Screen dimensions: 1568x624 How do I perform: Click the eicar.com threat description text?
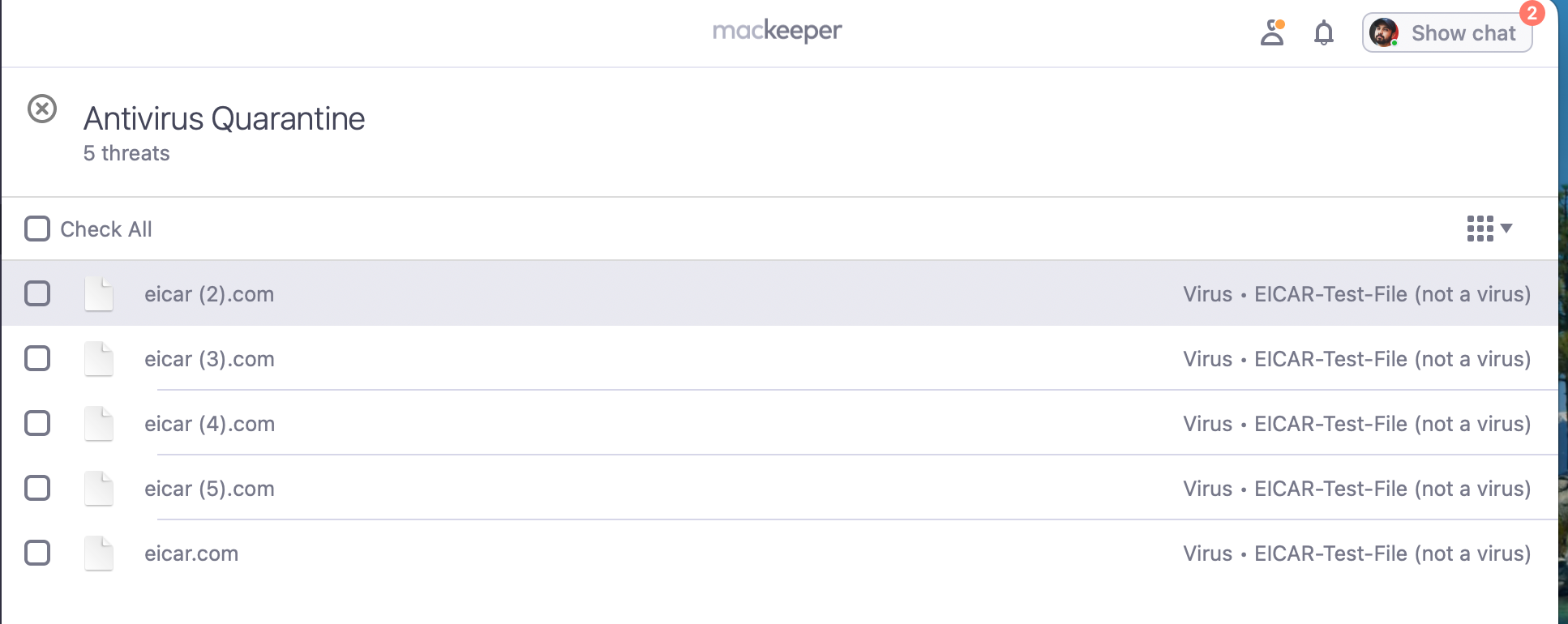click(x=1356, y=553)
